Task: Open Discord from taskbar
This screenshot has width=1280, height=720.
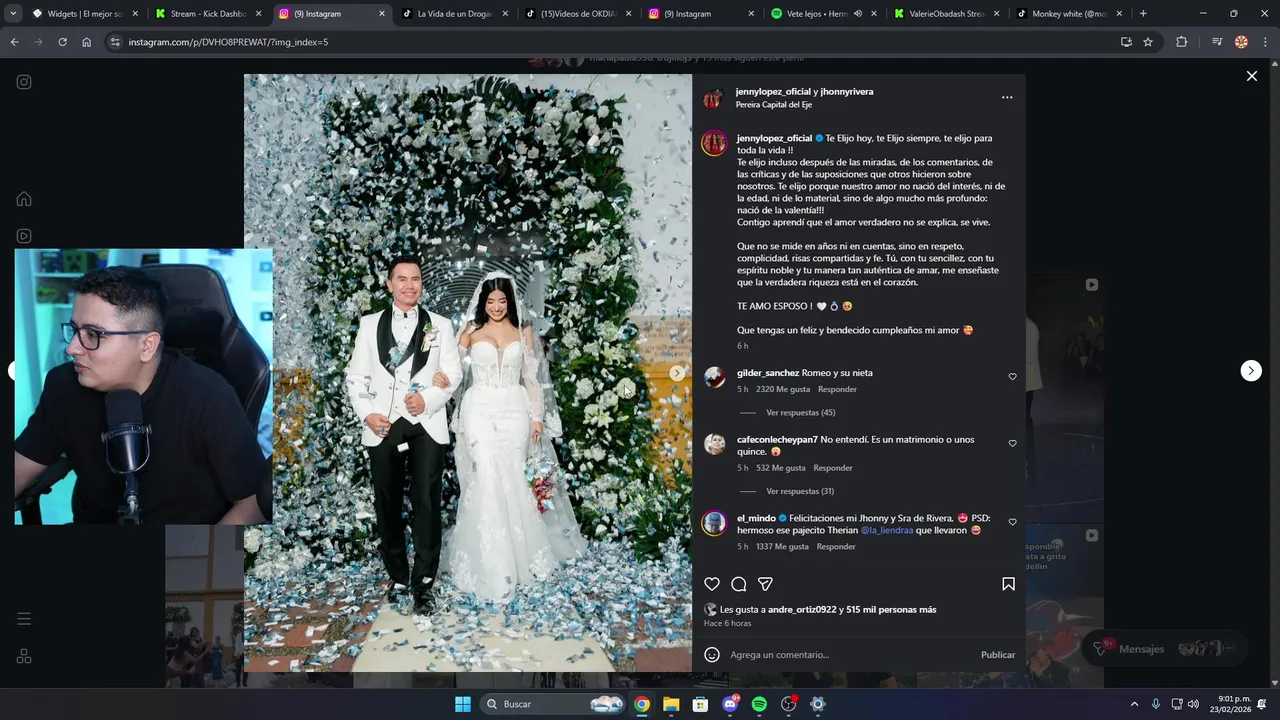Action: [x=730, y=704]
